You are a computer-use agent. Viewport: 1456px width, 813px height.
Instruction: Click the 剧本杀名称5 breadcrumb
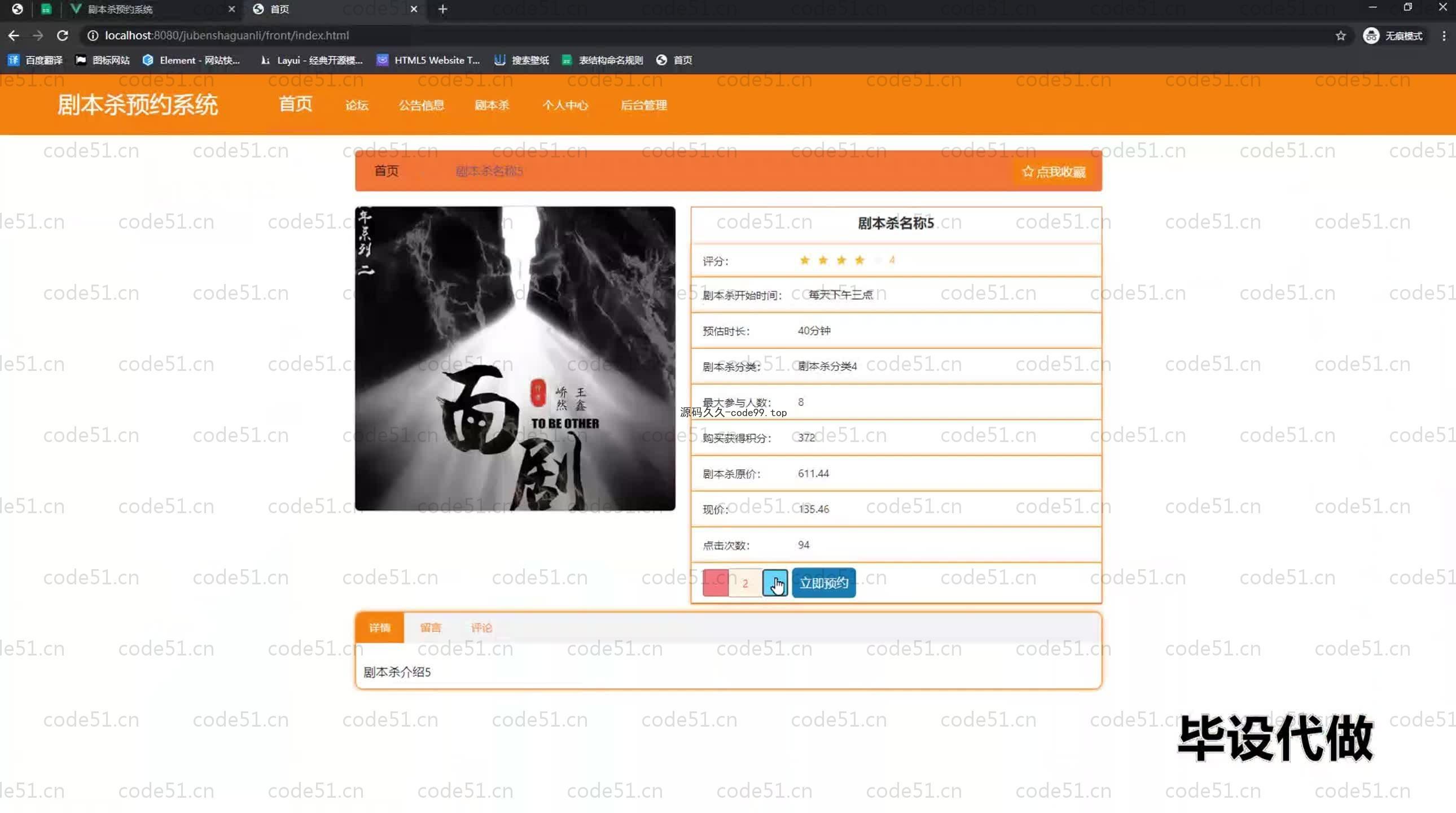[489, 171]
